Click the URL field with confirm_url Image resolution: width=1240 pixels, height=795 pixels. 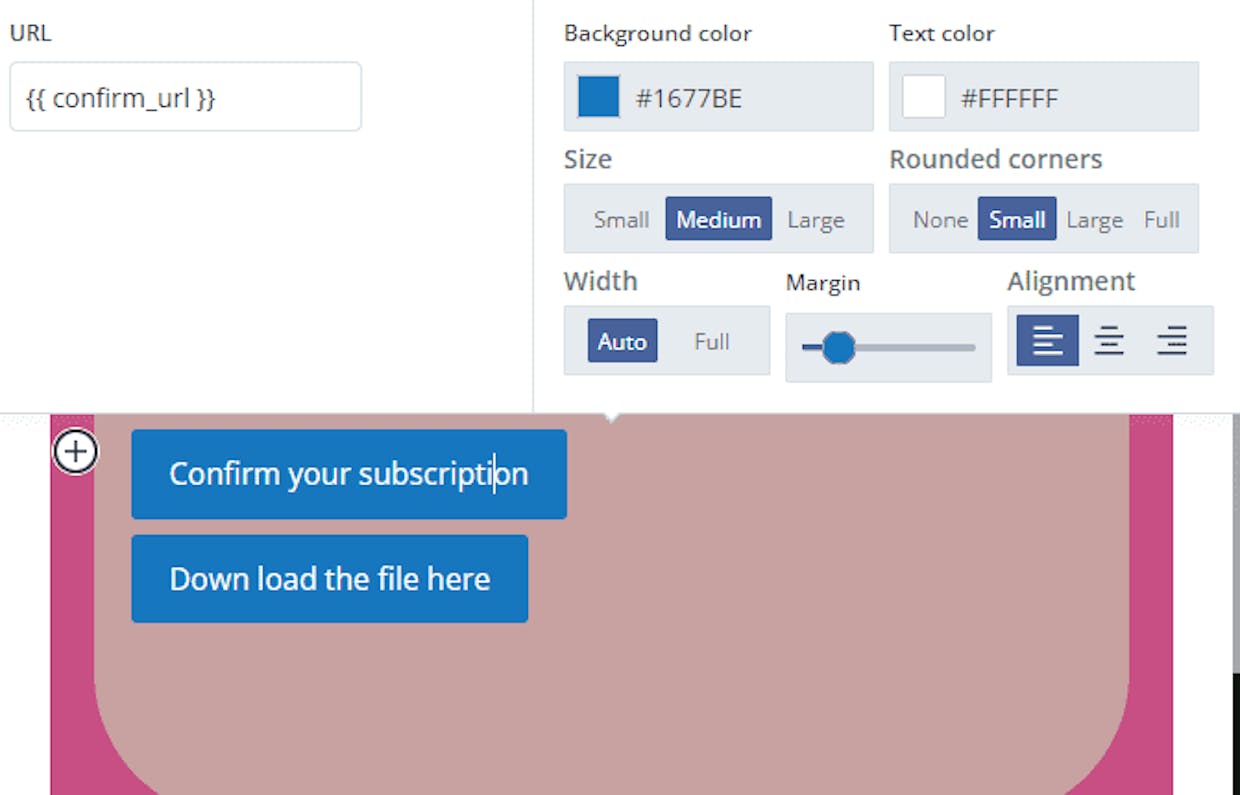point(185,97)
